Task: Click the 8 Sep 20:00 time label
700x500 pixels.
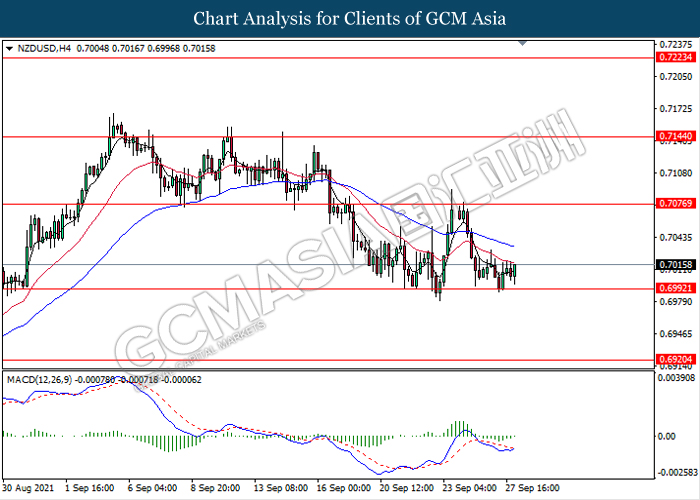Action: point(215,488)
